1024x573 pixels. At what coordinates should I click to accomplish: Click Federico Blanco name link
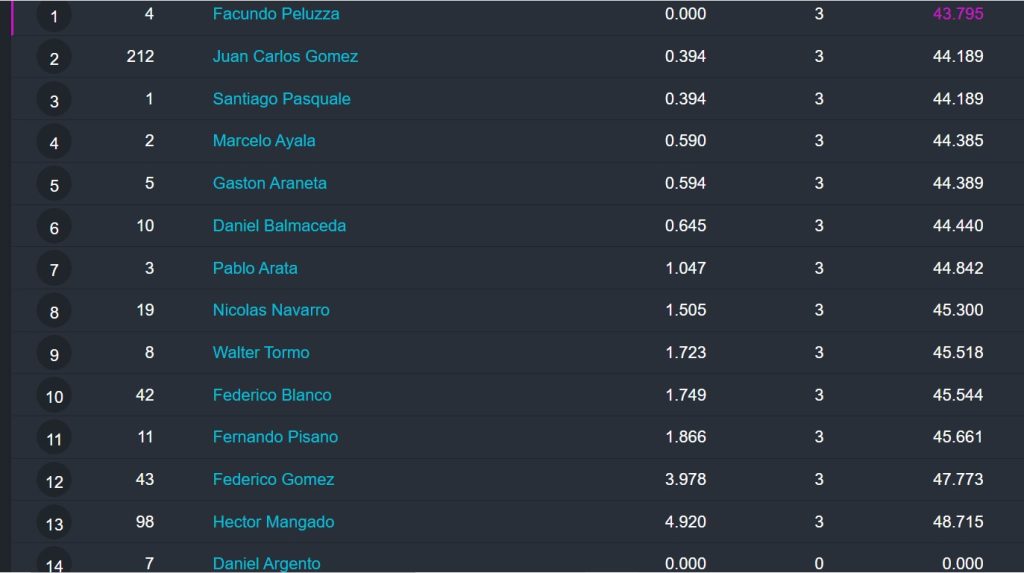272,395
